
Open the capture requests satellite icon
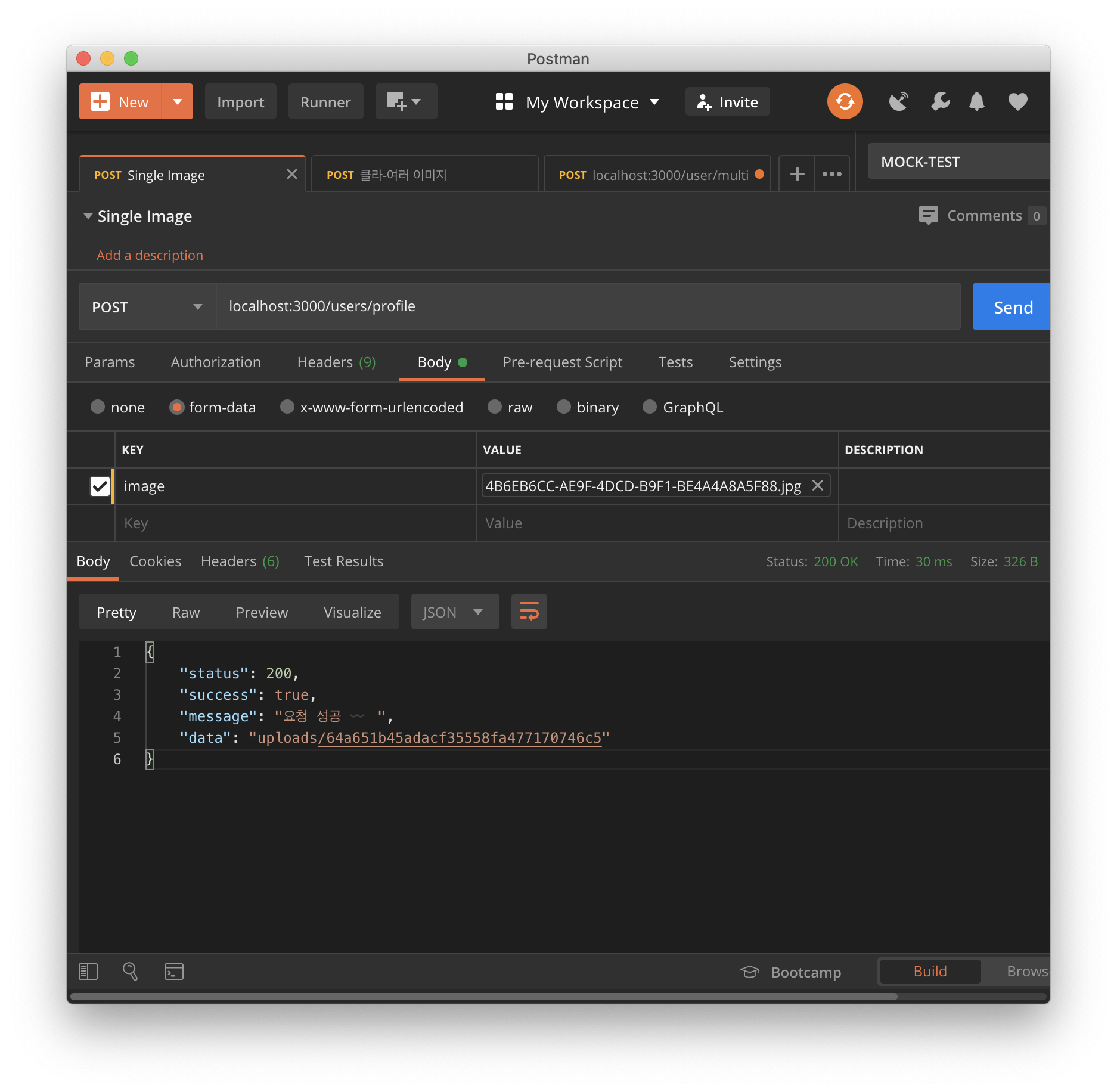coord(898,101)
